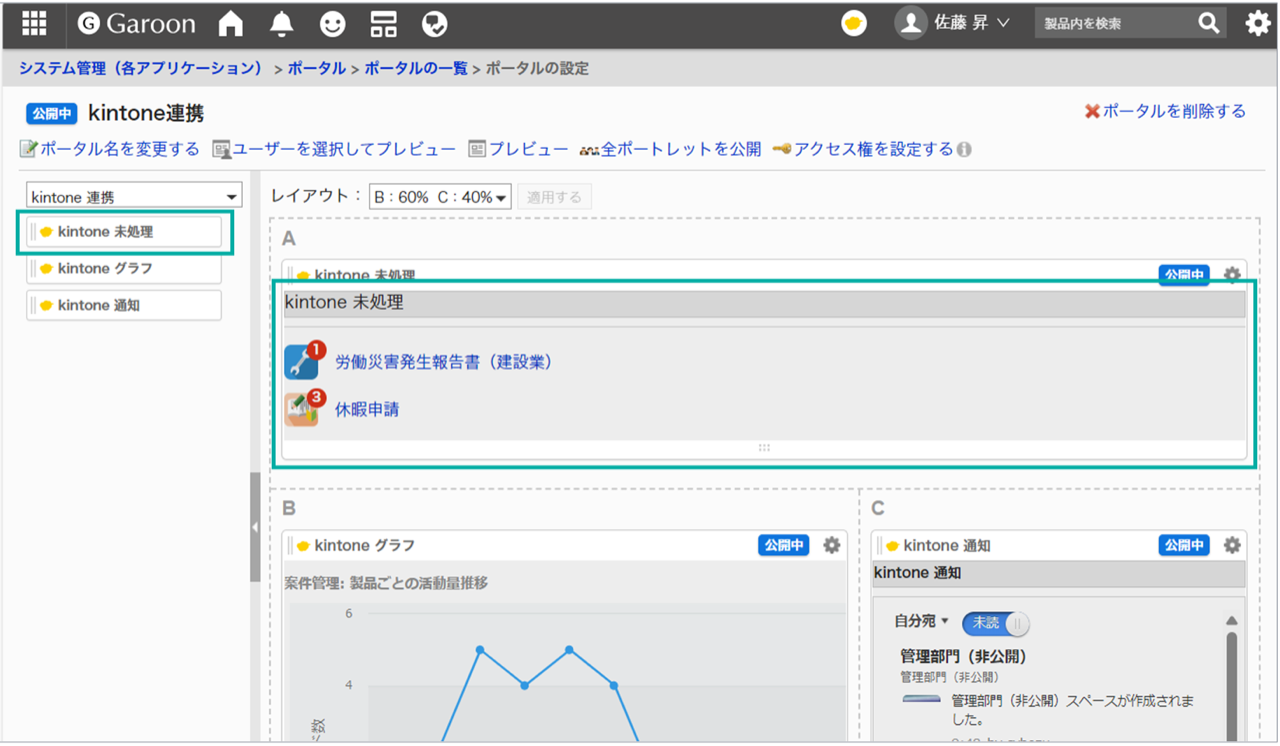The height and width of the screenshot is (746, 1280).
Task: Click the Garoon logo
Action: point(136,23)
